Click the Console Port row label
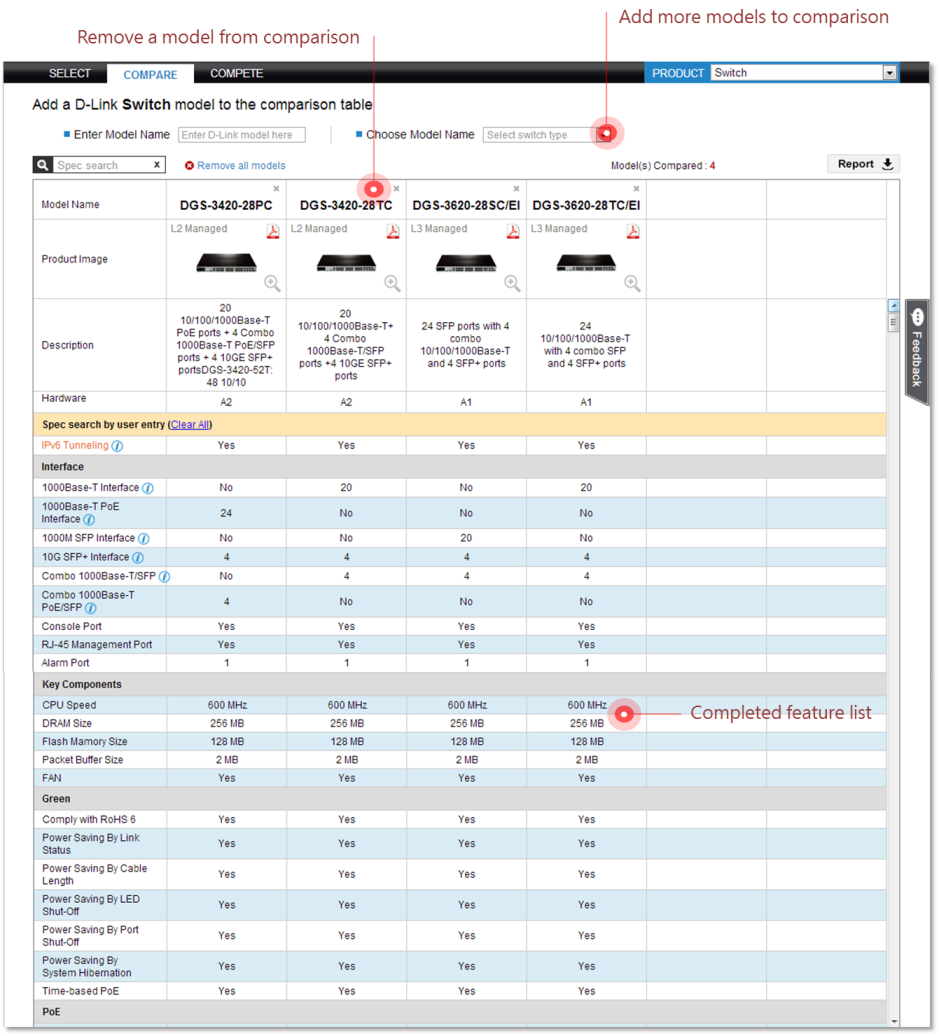 coord(71,626)
